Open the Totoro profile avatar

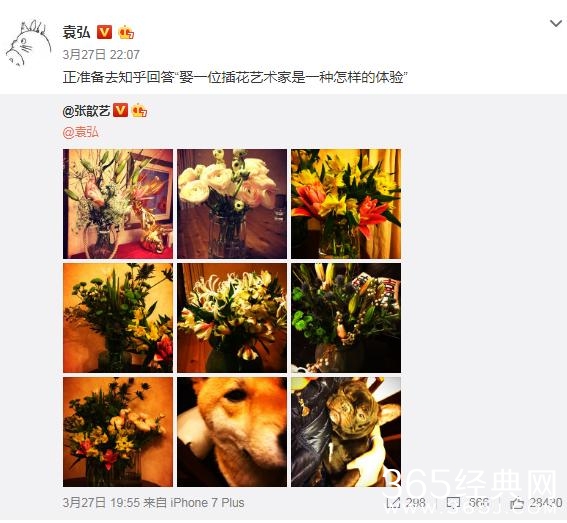point(29,43)
